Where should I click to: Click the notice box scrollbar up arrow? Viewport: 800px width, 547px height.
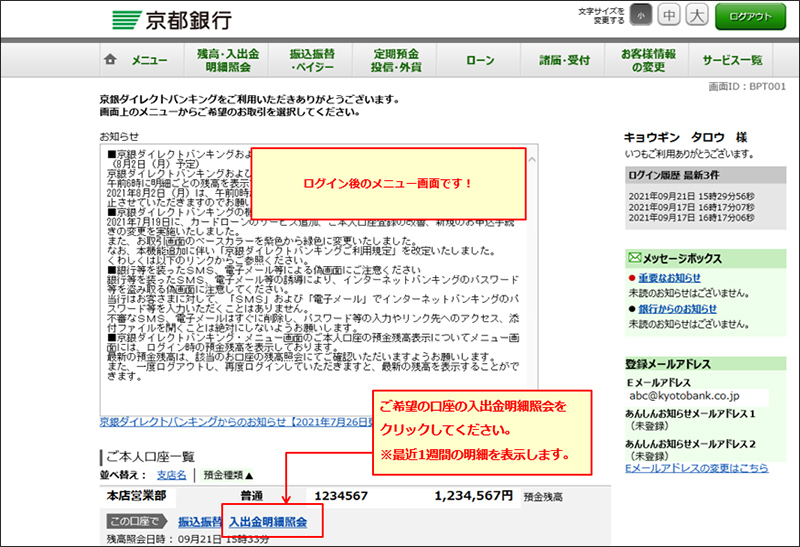pos(532,160)
